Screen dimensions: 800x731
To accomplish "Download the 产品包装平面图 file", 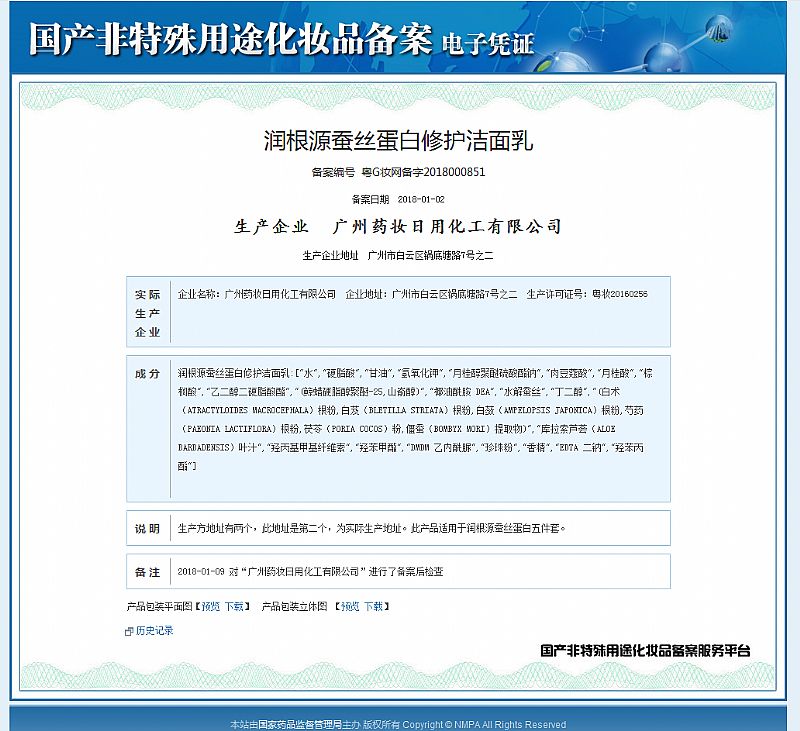I will [x=233, y=606].
